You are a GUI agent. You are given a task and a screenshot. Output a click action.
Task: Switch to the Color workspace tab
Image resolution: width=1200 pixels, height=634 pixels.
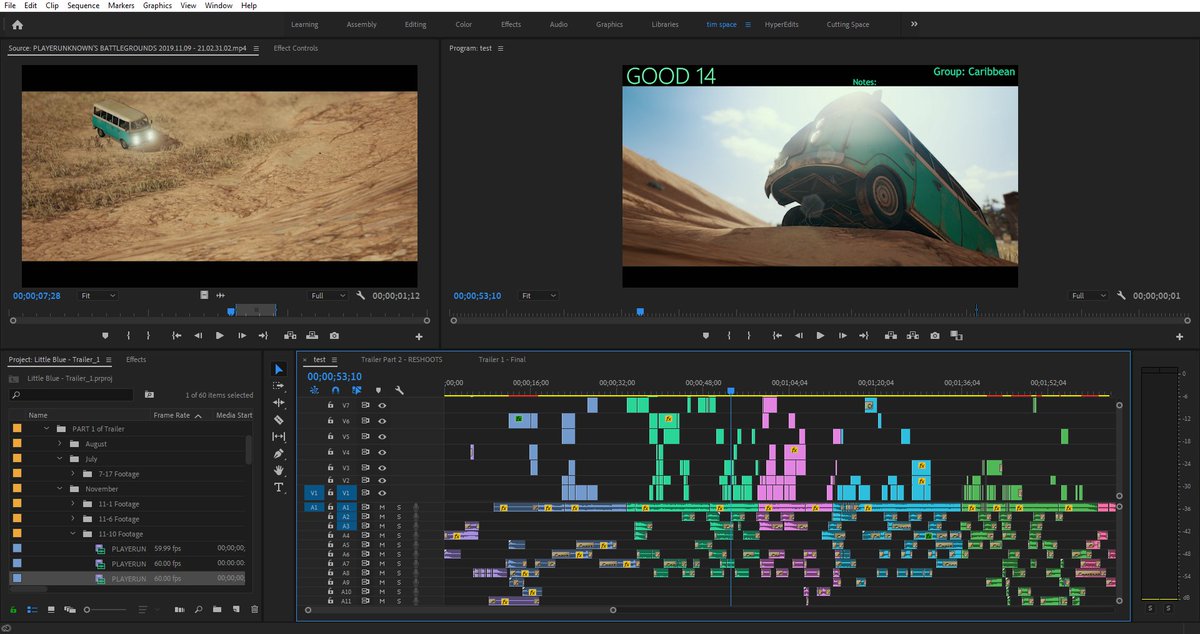pos(463,24)
